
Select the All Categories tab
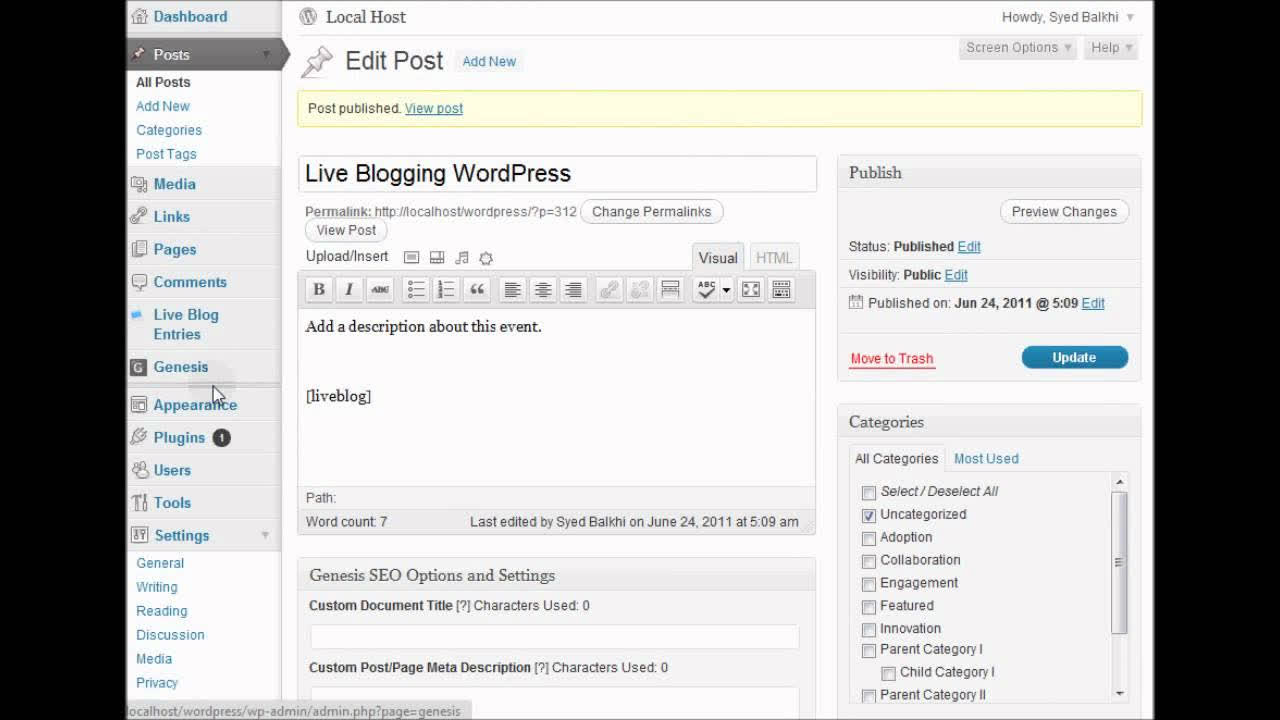(x=896, y=459)
